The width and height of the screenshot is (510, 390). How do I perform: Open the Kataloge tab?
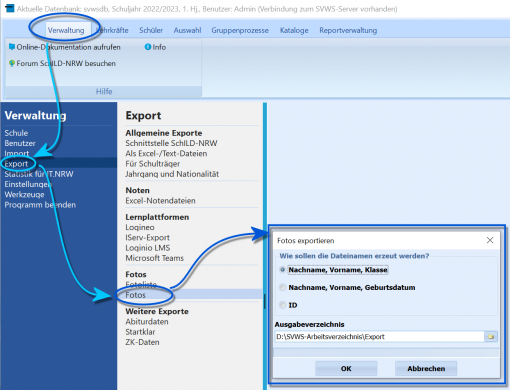pos(294,30)
